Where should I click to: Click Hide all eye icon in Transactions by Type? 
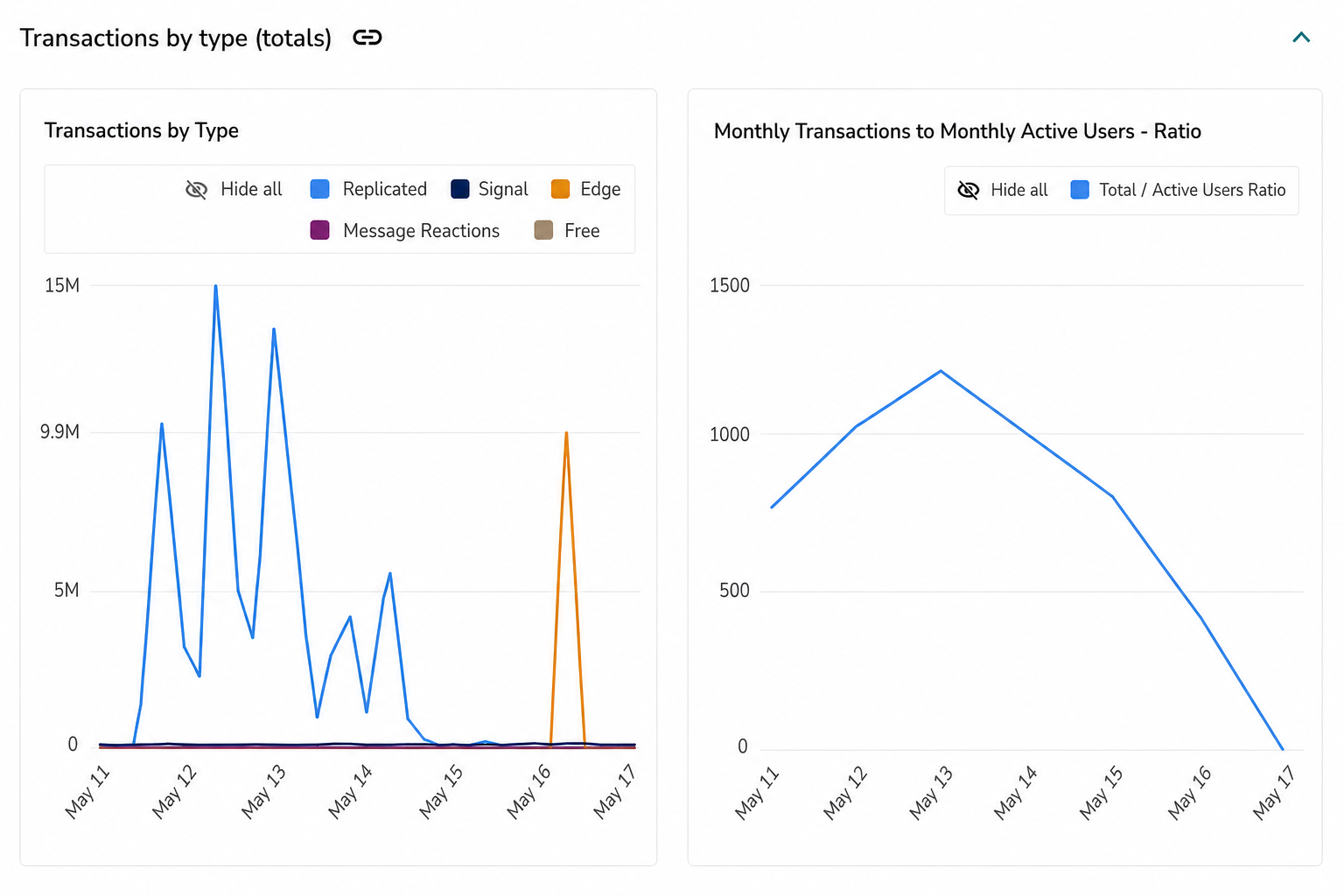click(x=197, y=189)
